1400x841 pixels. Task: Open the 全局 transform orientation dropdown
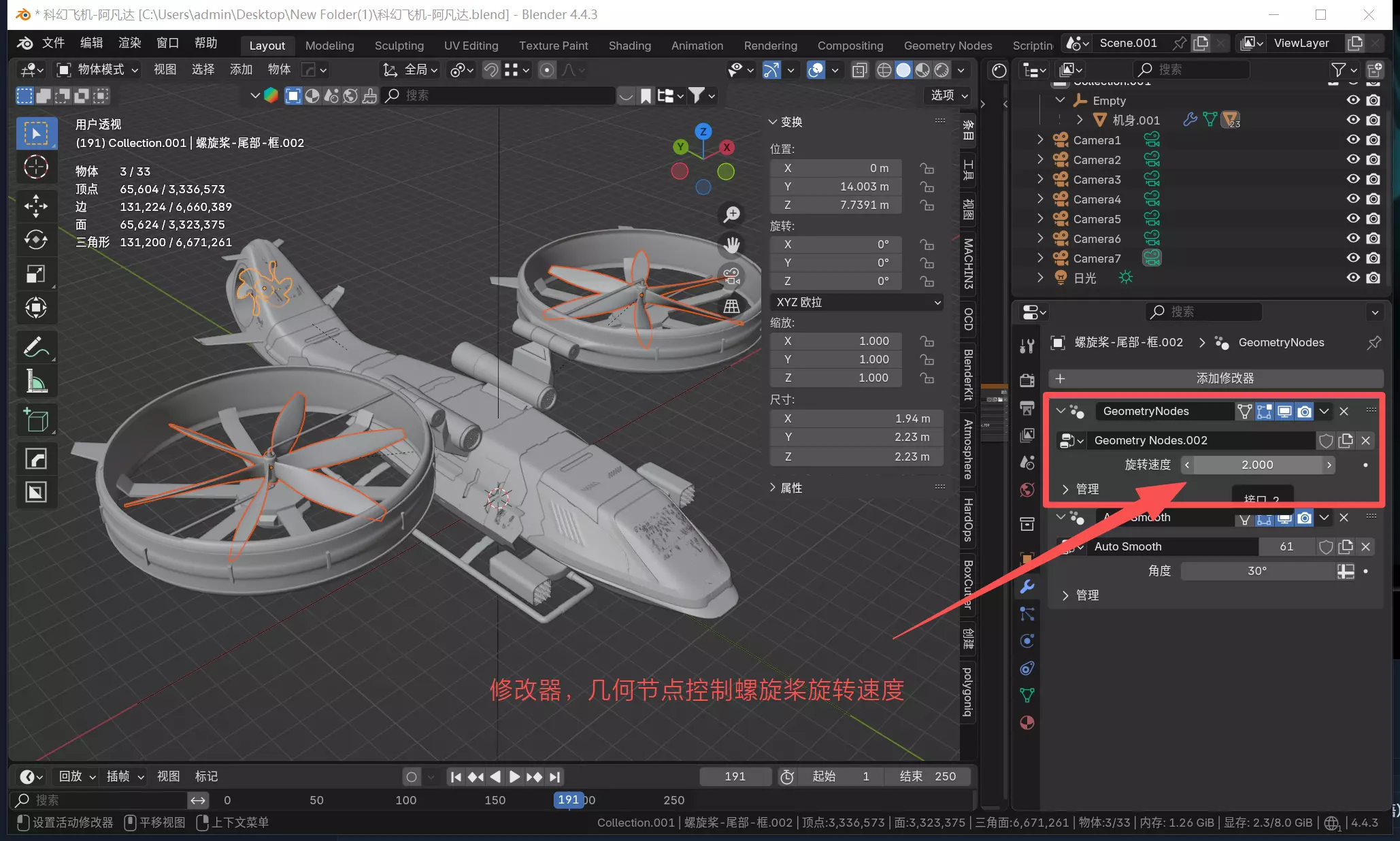411,69
